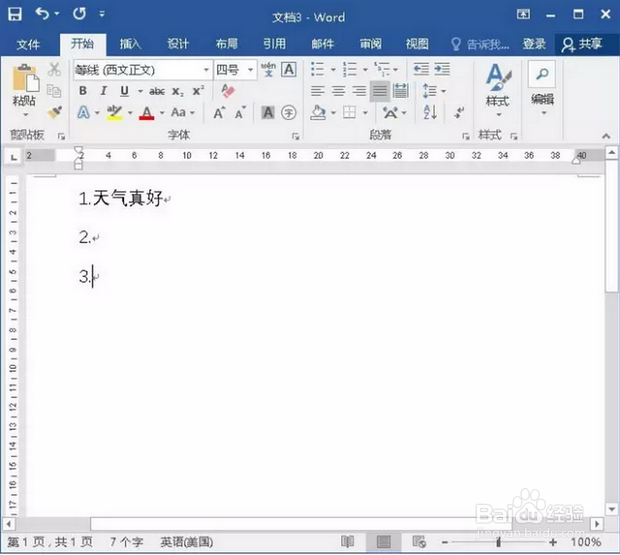The height and width of the screenshot is (555, 620).
Task: Apply bullet list
Action: (x=318, y=69)
